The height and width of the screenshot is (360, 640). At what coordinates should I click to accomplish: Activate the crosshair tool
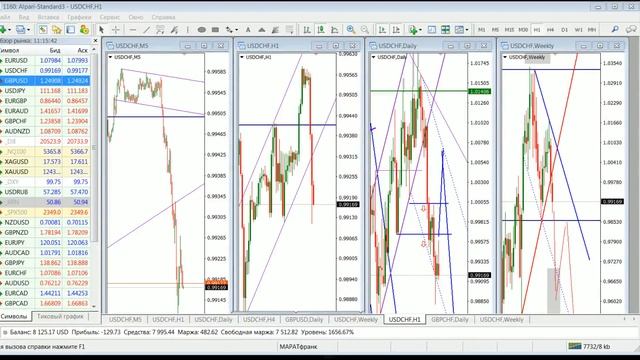[116, 29]
